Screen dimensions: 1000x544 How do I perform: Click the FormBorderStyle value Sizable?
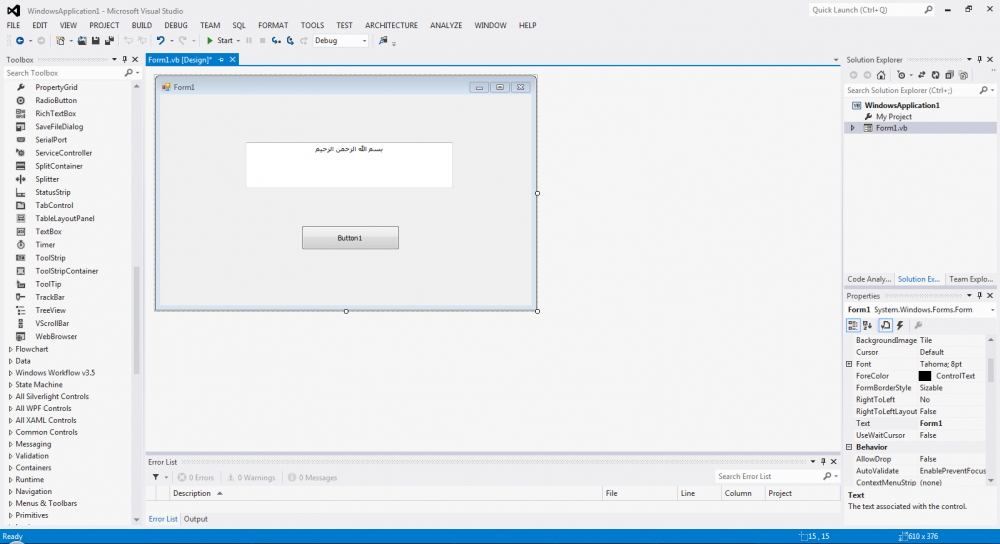point(930,388)
